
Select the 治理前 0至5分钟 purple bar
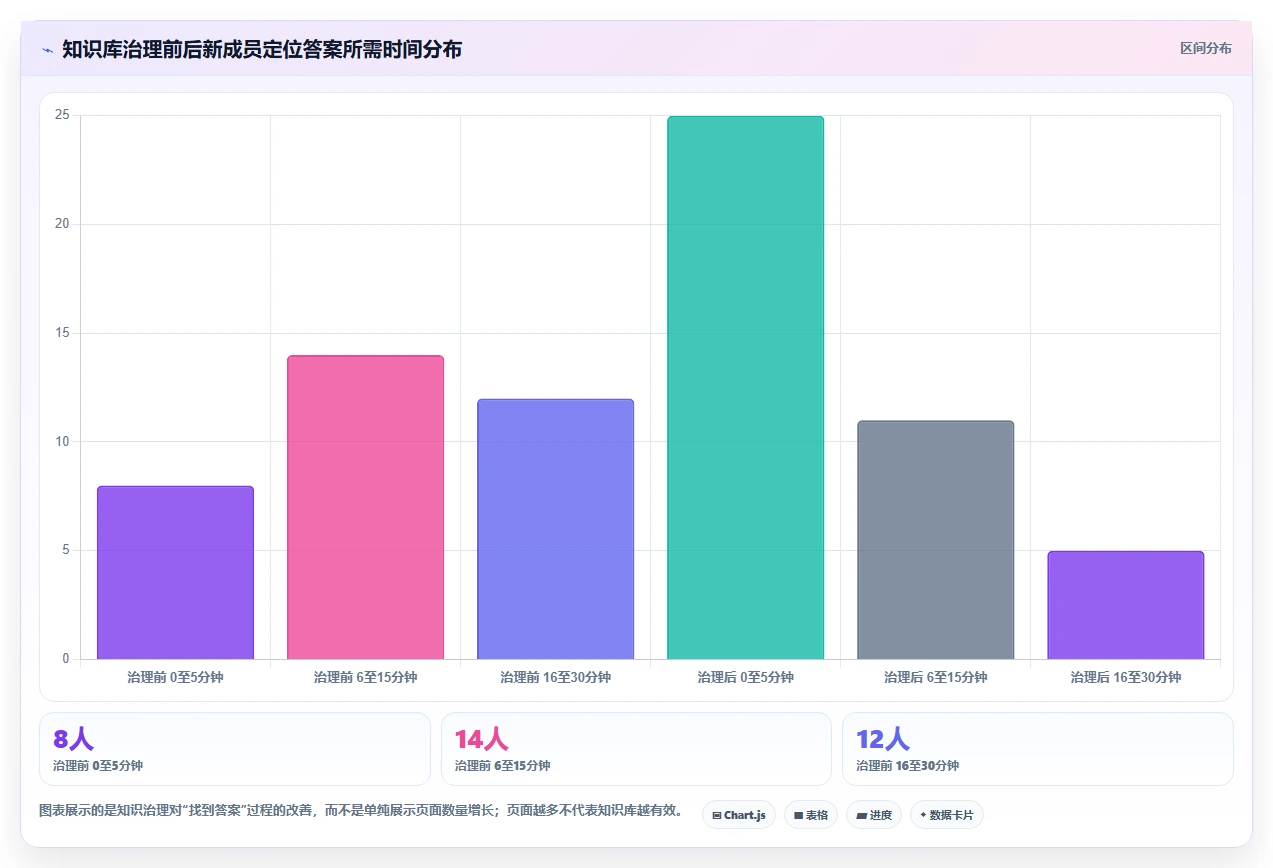[x=175, y=573]
